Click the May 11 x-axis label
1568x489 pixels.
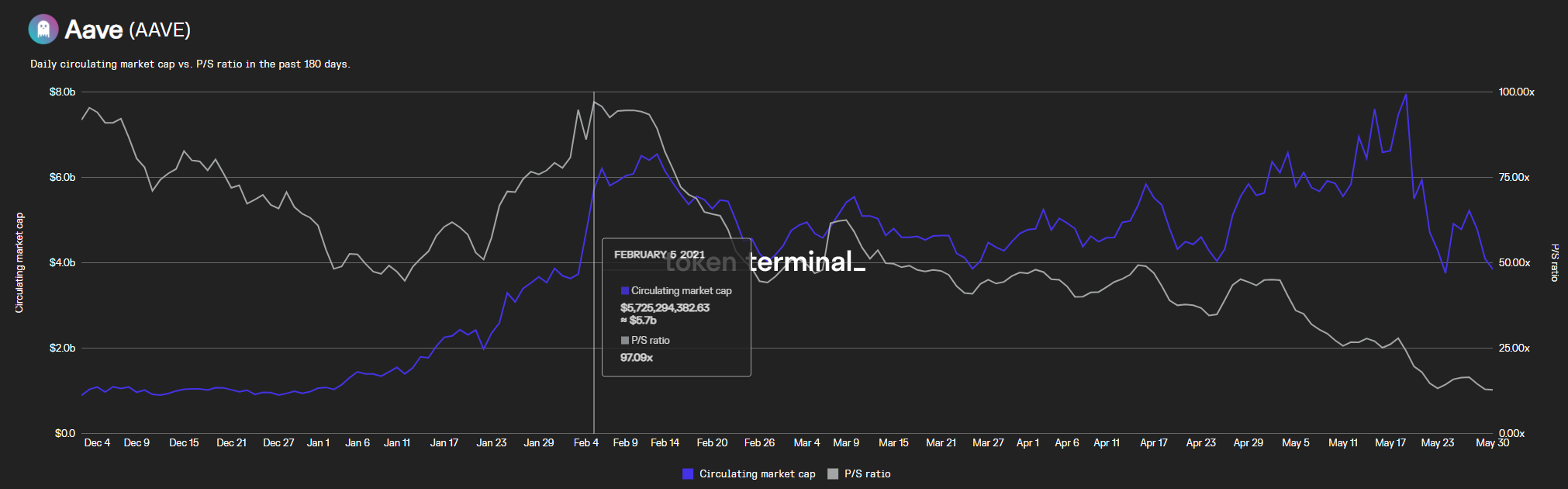(x=1343, y=442)
